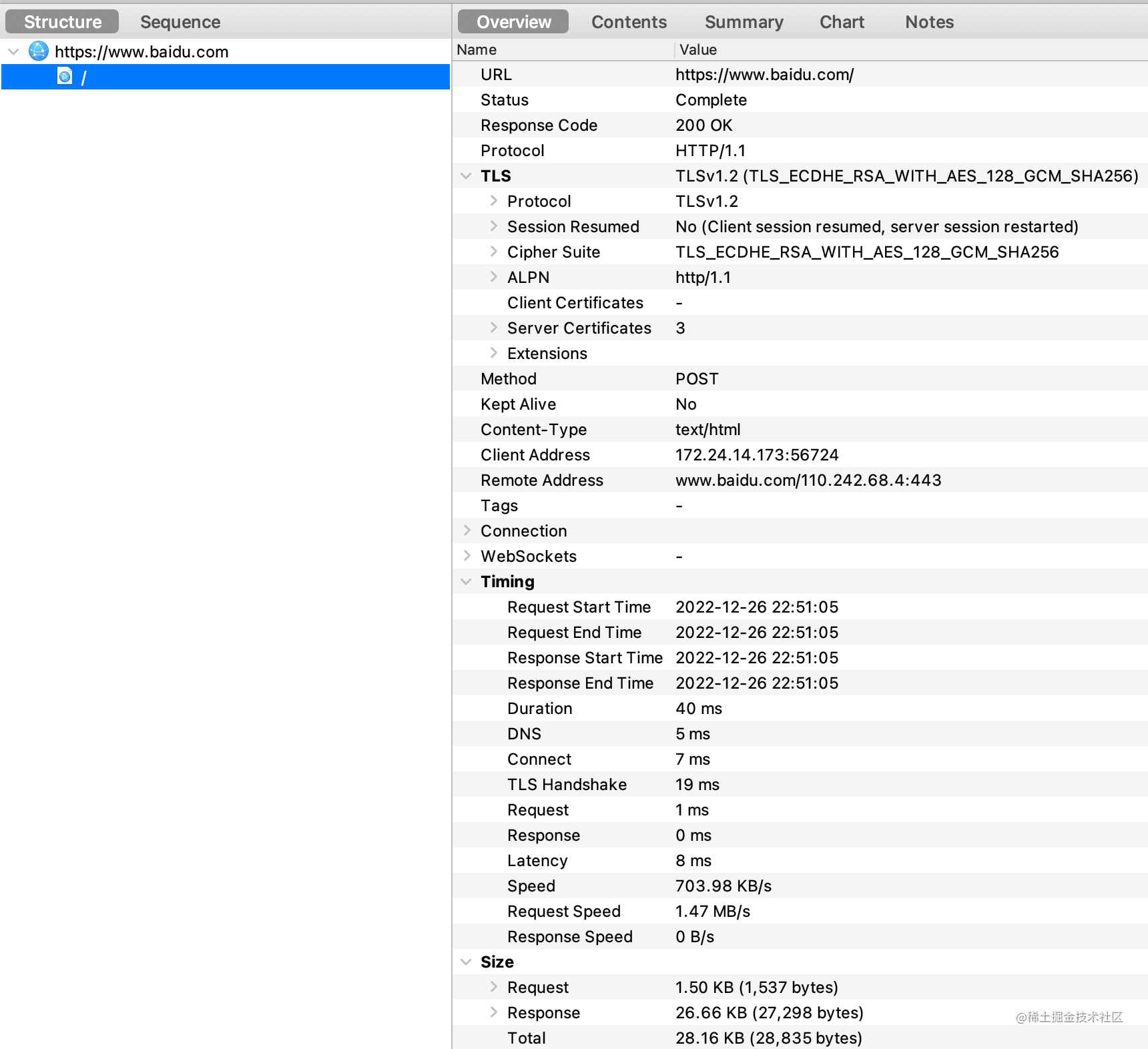This screenshot has width=1148, height=1049.
Task: Select the URL value https://www.baidu.com/
Action: [x=765, y=75]
